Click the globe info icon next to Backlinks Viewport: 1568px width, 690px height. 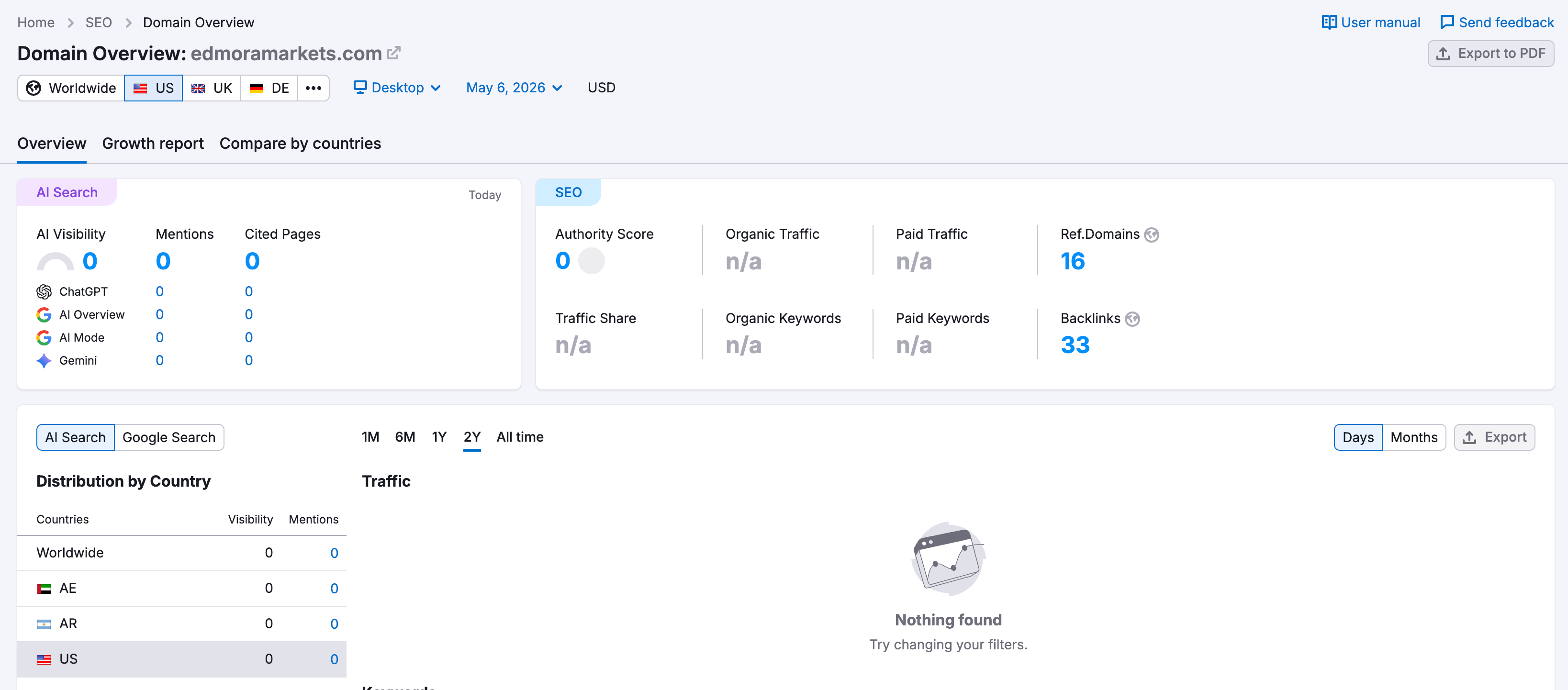[x=1132, y=319]
